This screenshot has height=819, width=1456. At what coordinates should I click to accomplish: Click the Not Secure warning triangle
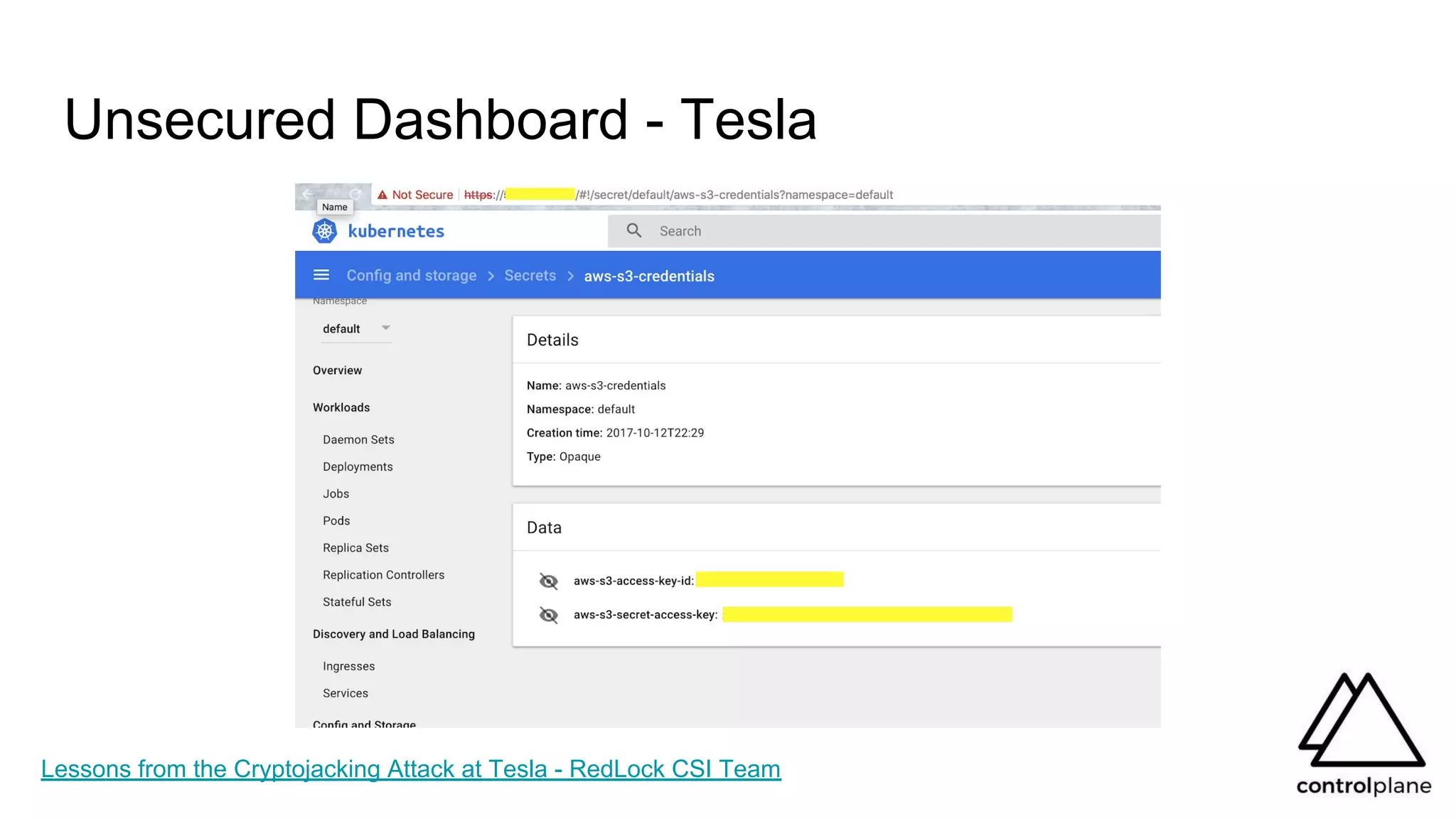pyautogui.click(x=382, y=195)
